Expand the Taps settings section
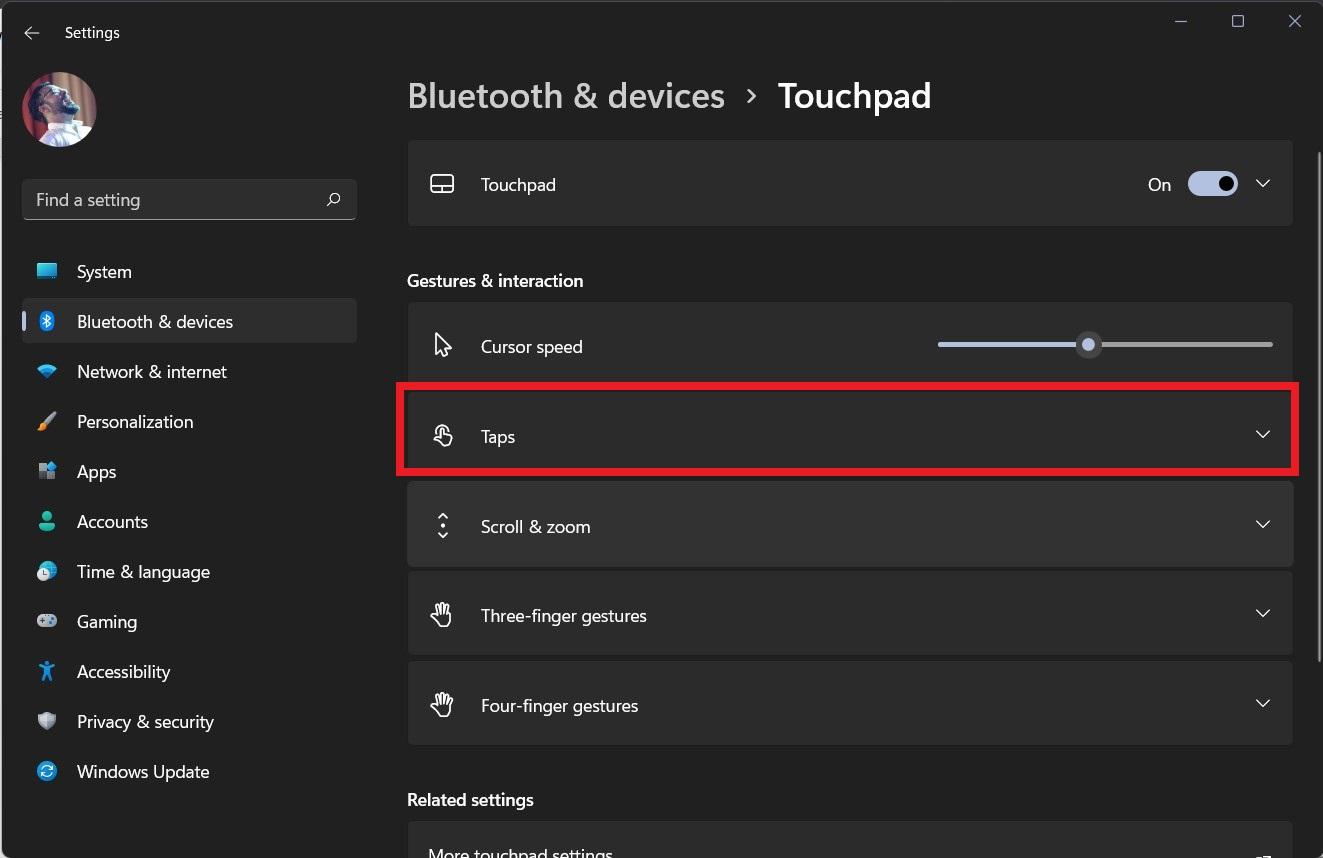 (1263, 435)
